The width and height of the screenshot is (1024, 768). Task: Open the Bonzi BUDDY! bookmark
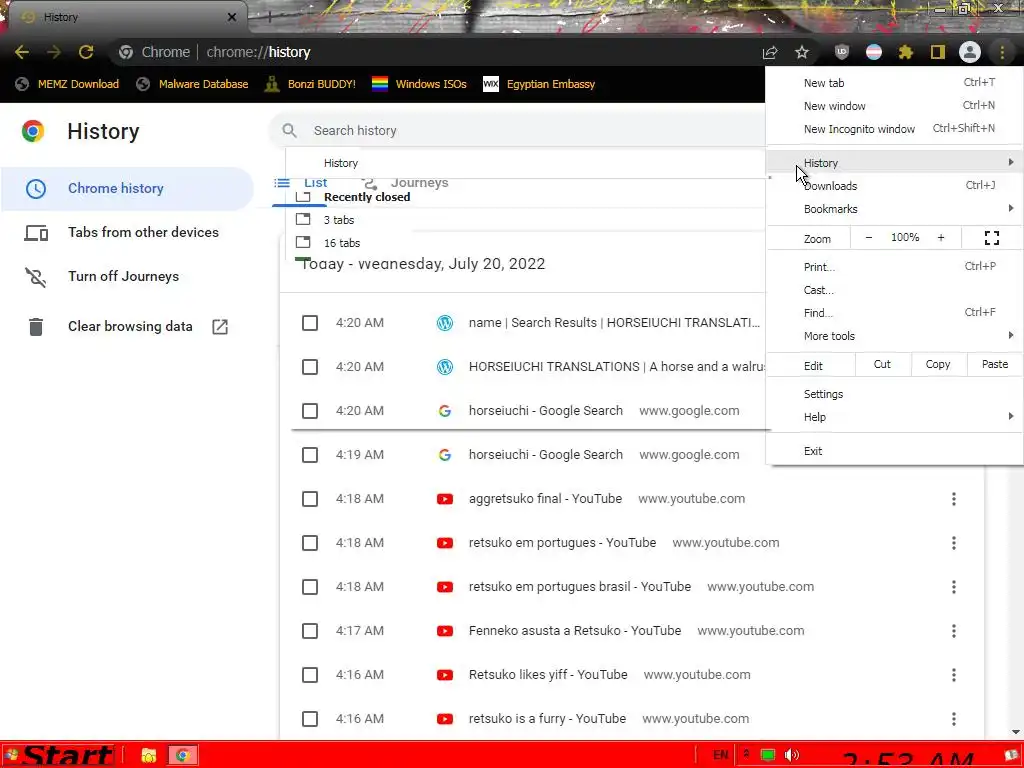point(310,84)
